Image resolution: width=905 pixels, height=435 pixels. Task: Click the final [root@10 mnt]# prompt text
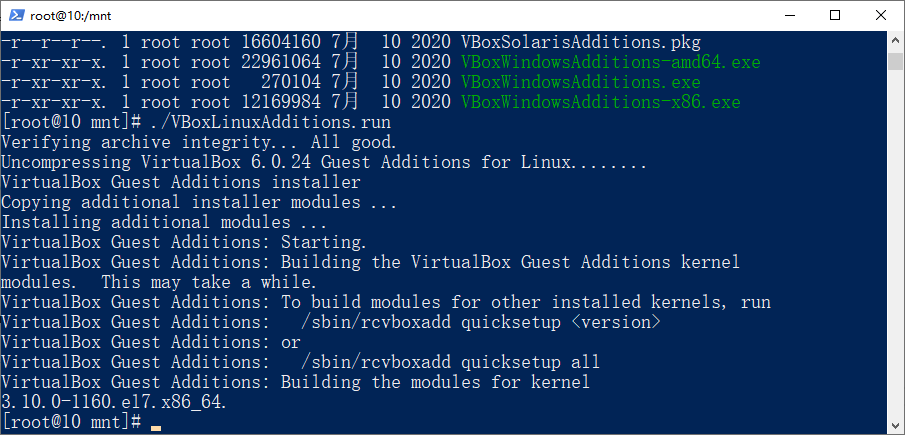[72, 422]
